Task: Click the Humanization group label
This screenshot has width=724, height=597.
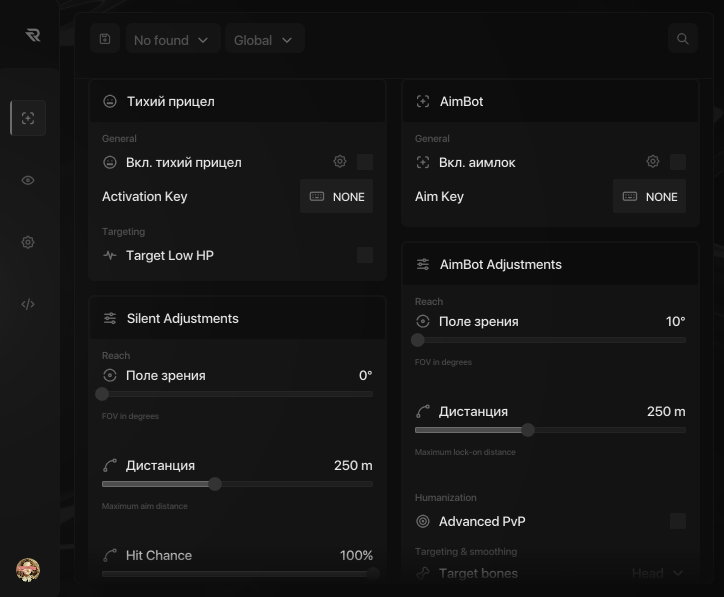Action: 446,498
